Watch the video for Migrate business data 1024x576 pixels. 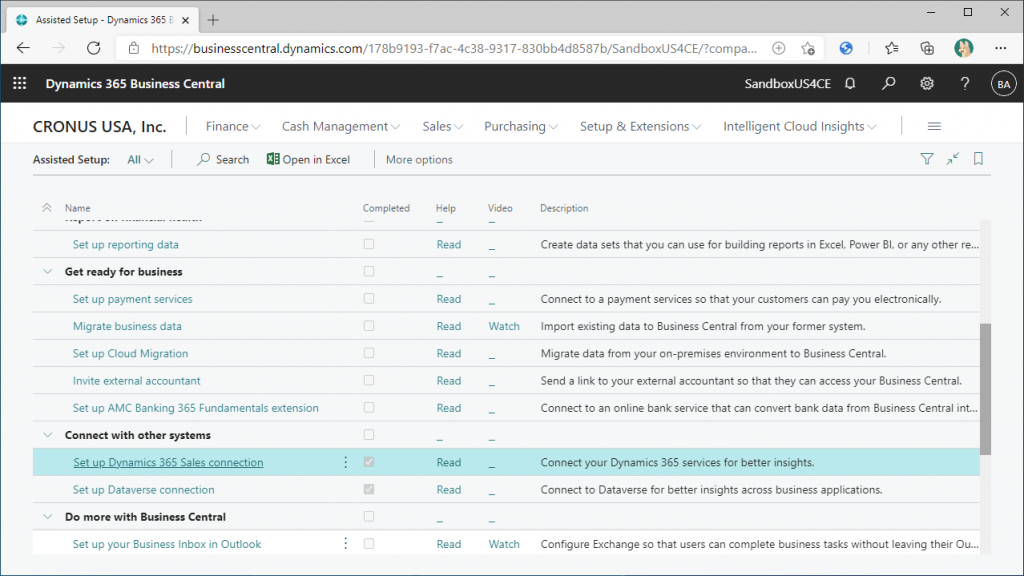(x=504, y=326)
